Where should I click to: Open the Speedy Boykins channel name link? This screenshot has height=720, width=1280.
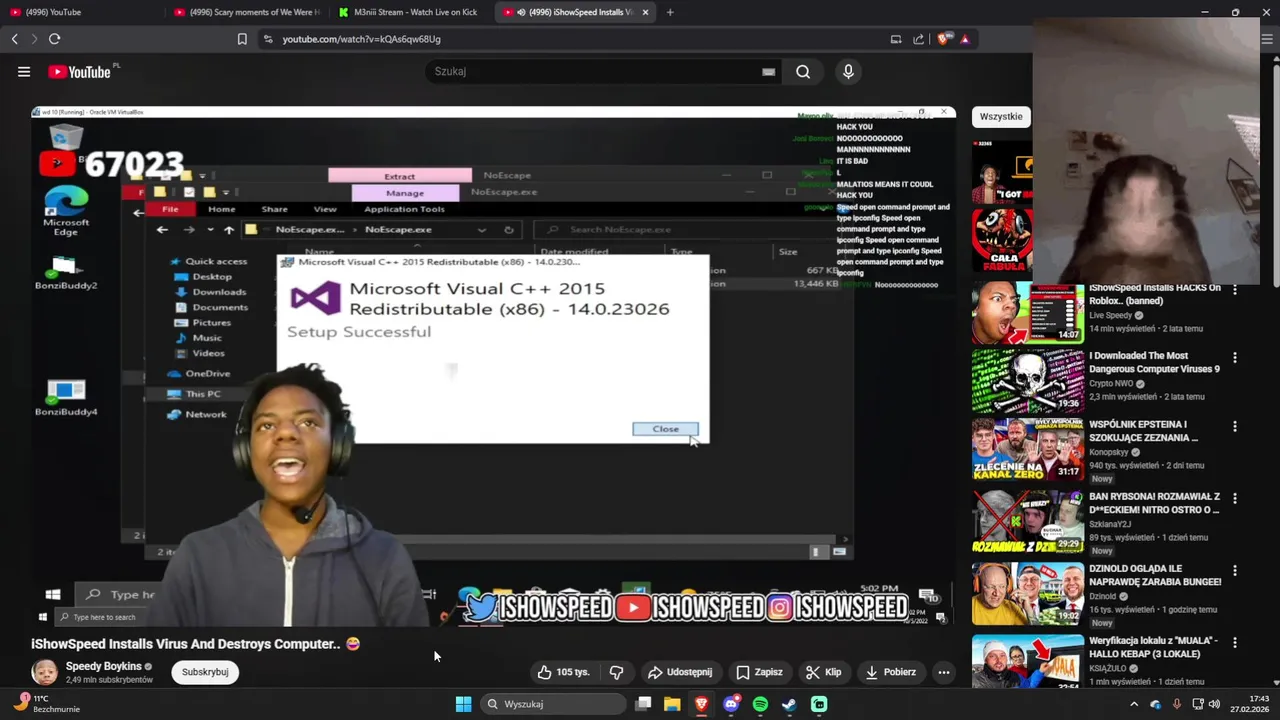tap(104, 666)
